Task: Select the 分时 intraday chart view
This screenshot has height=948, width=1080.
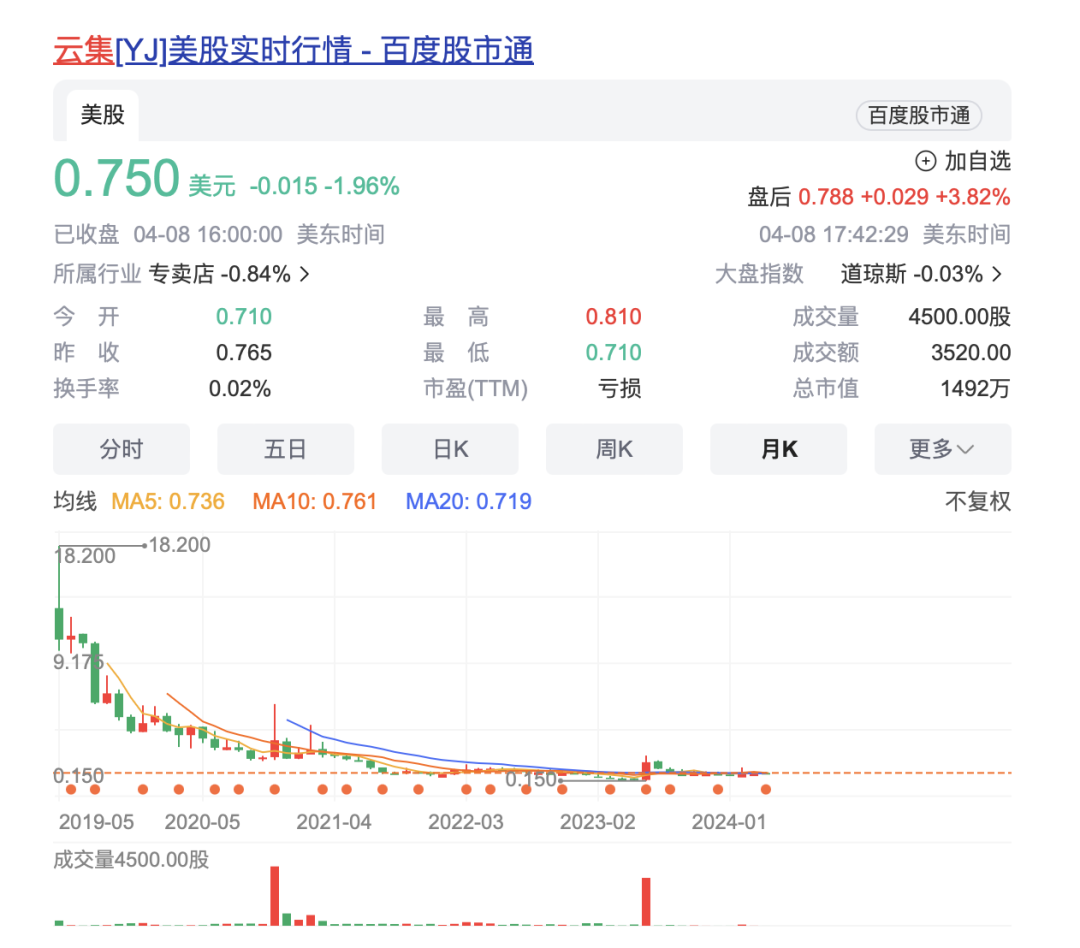Action: coord(122,449)
